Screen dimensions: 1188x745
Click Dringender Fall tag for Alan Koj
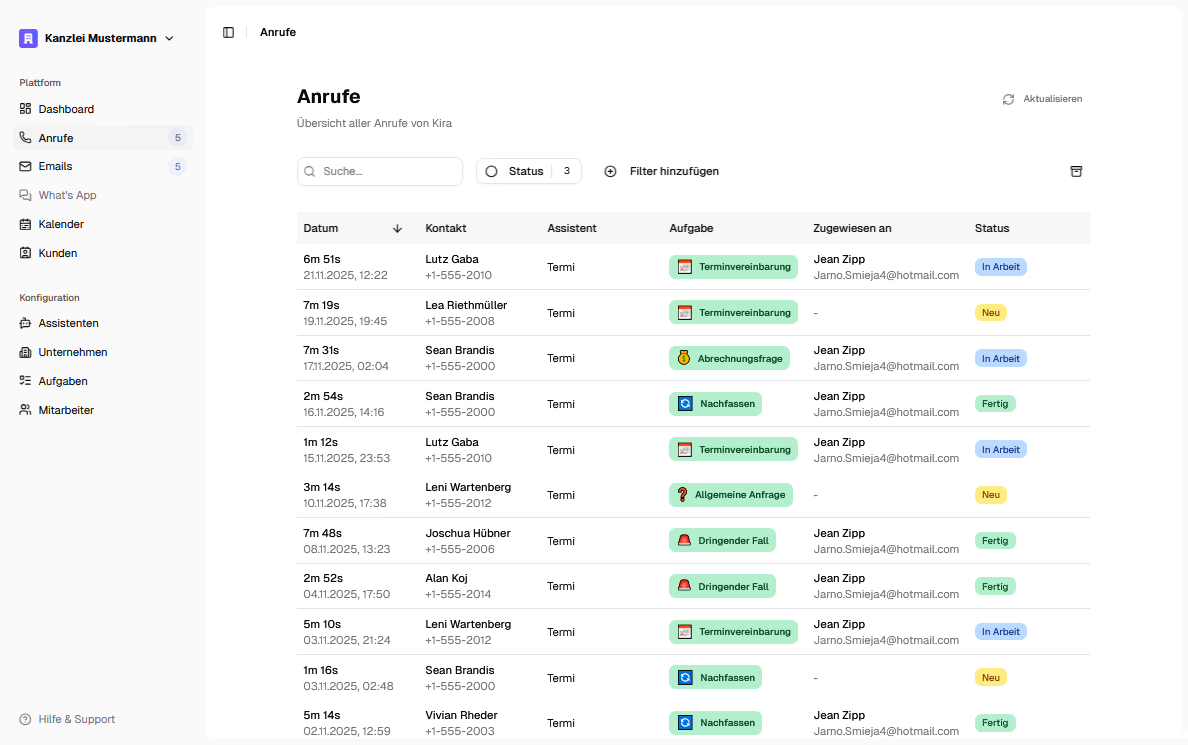click(722, 587)
